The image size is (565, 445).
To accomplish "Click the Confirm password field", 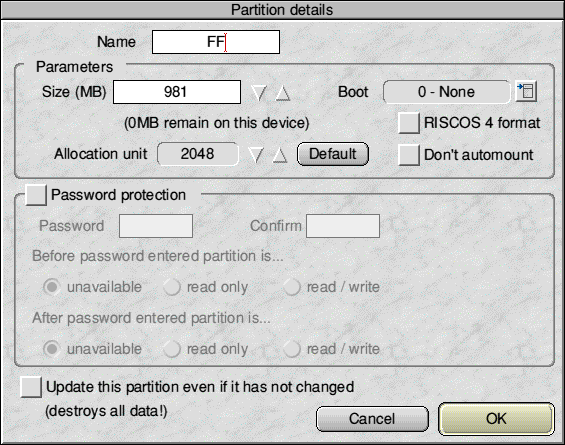I will tap(343, 226).
